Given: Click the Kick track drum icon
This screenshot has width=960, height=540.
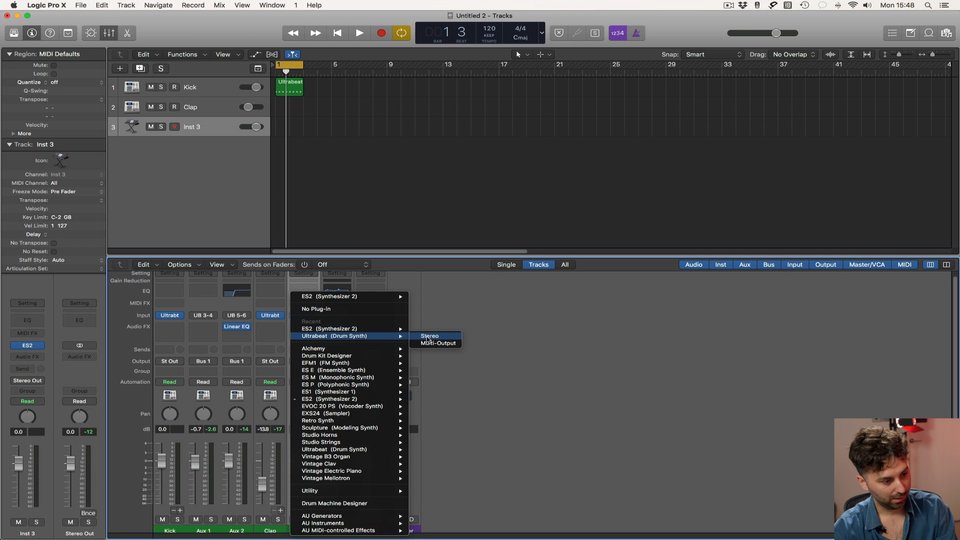Looking at the screenshot, I should tap(132, 87).
